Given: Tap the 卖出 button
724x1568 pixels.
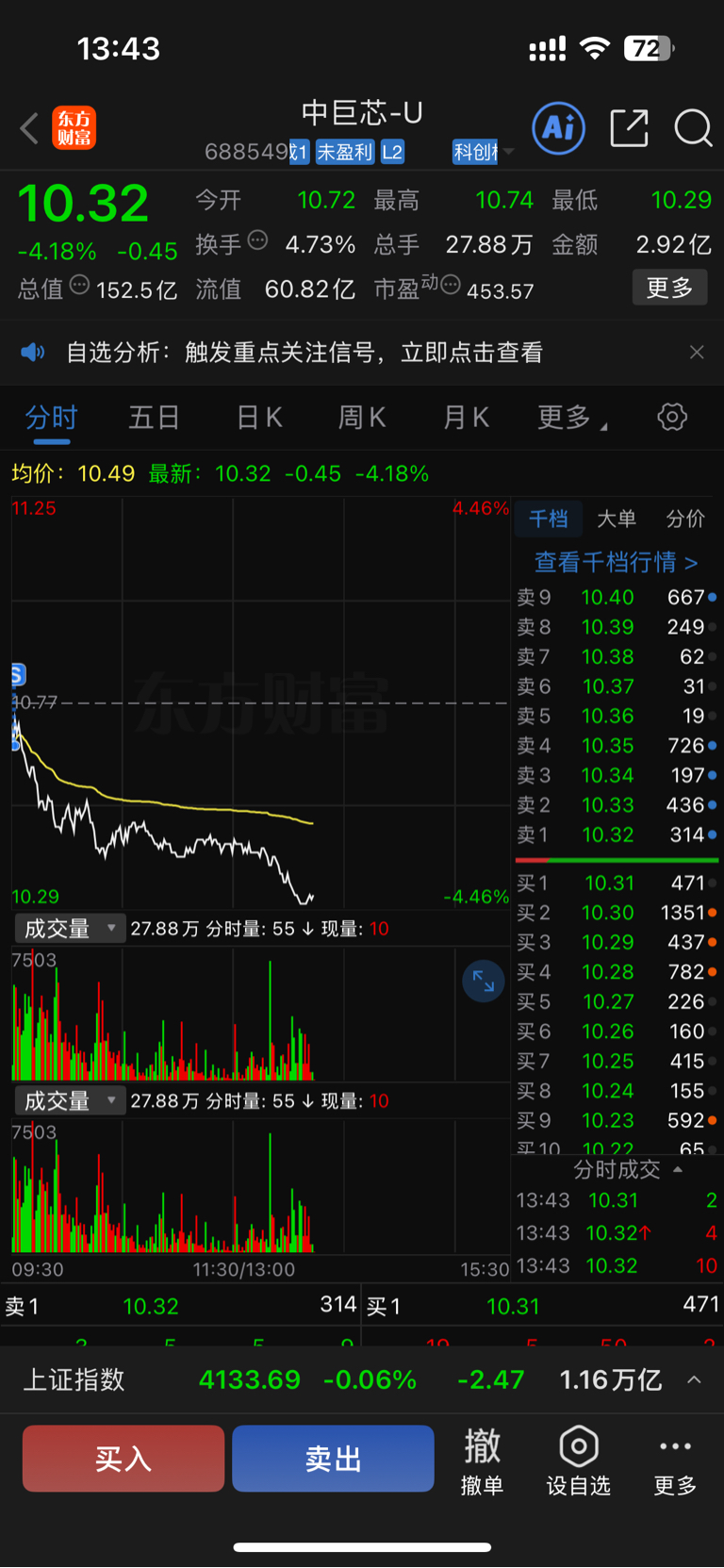Looking at the screenshot, I should point(333,1459).
